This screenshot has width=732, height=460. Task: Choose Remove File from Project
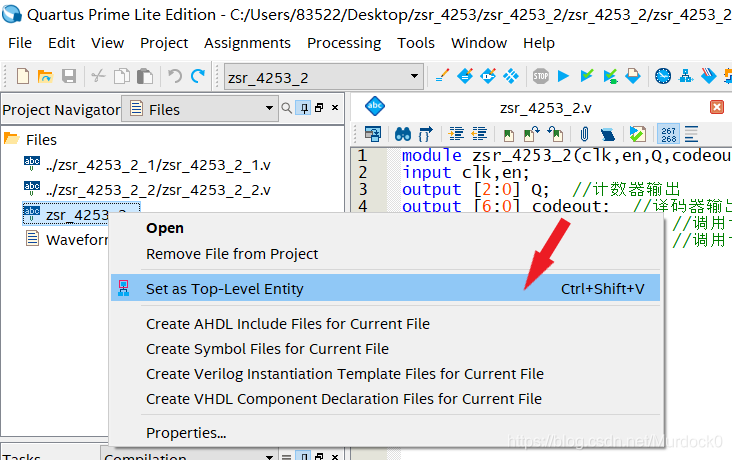[385, 254]
